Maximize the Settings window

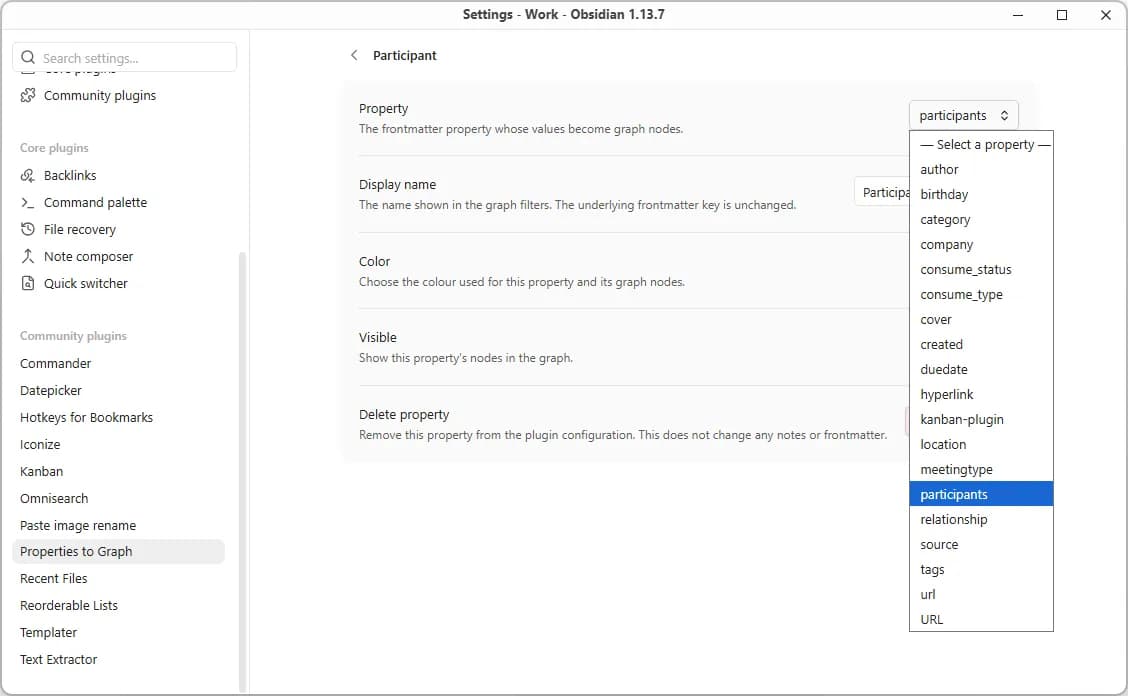(x=1062, y=15)
